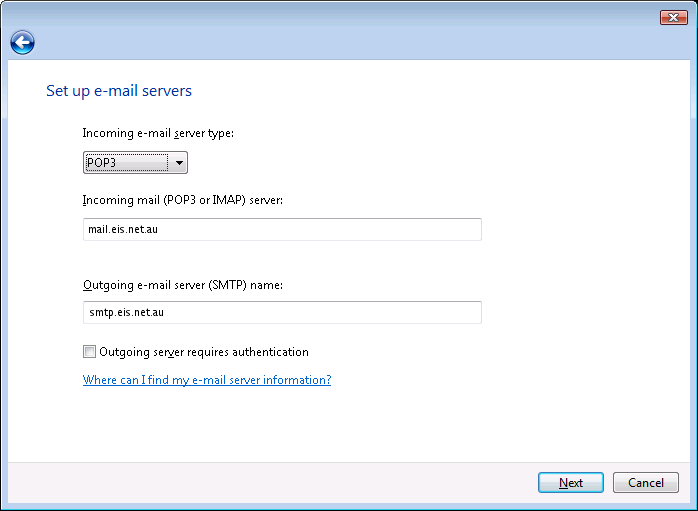This screenshot has height=511, width=698.
Task: Click the empty footer area left of Next
Action: coord(270,483)
